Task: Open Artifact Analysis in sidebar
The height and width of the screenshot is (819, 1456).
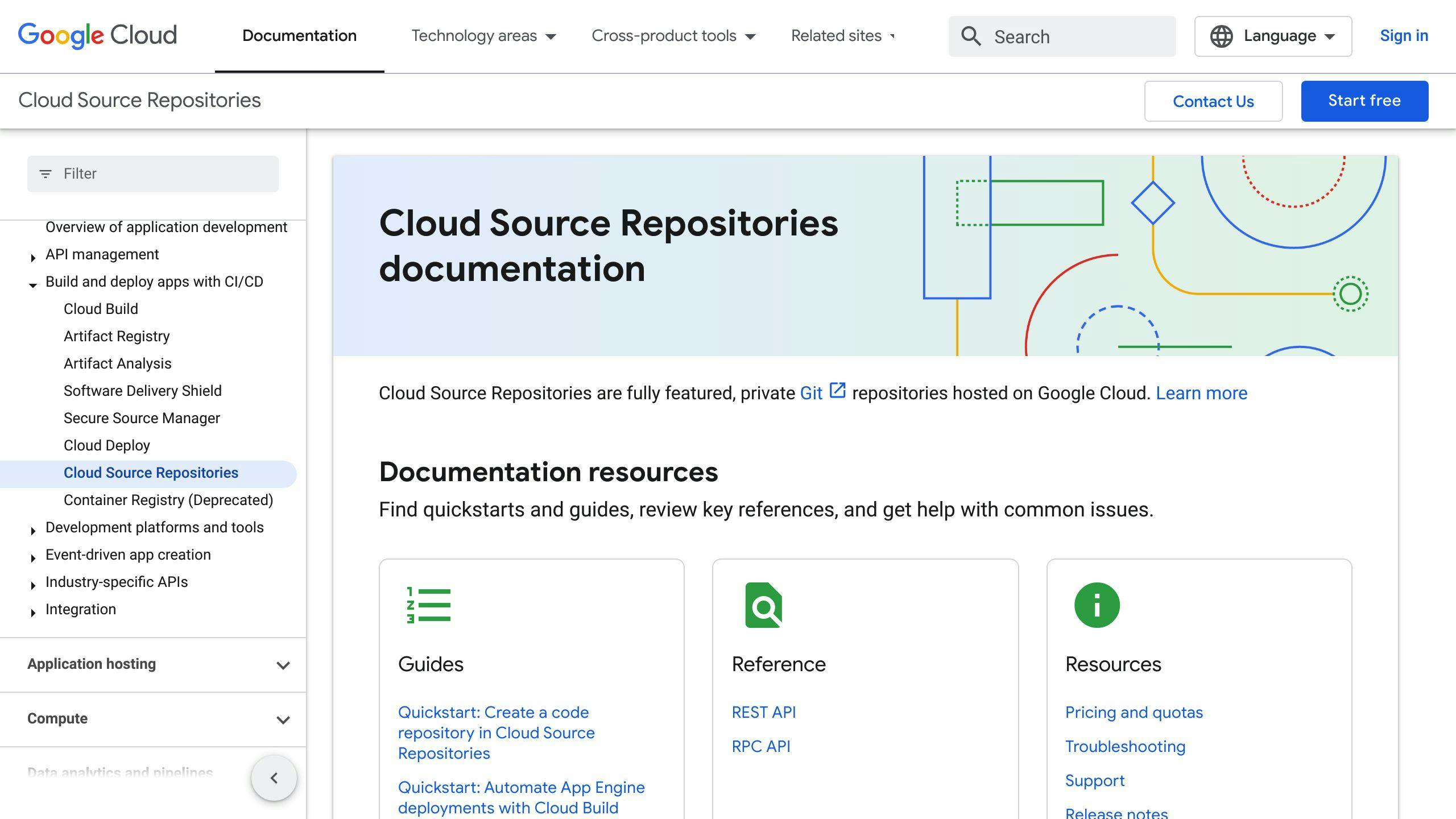Action: point(117,363)
